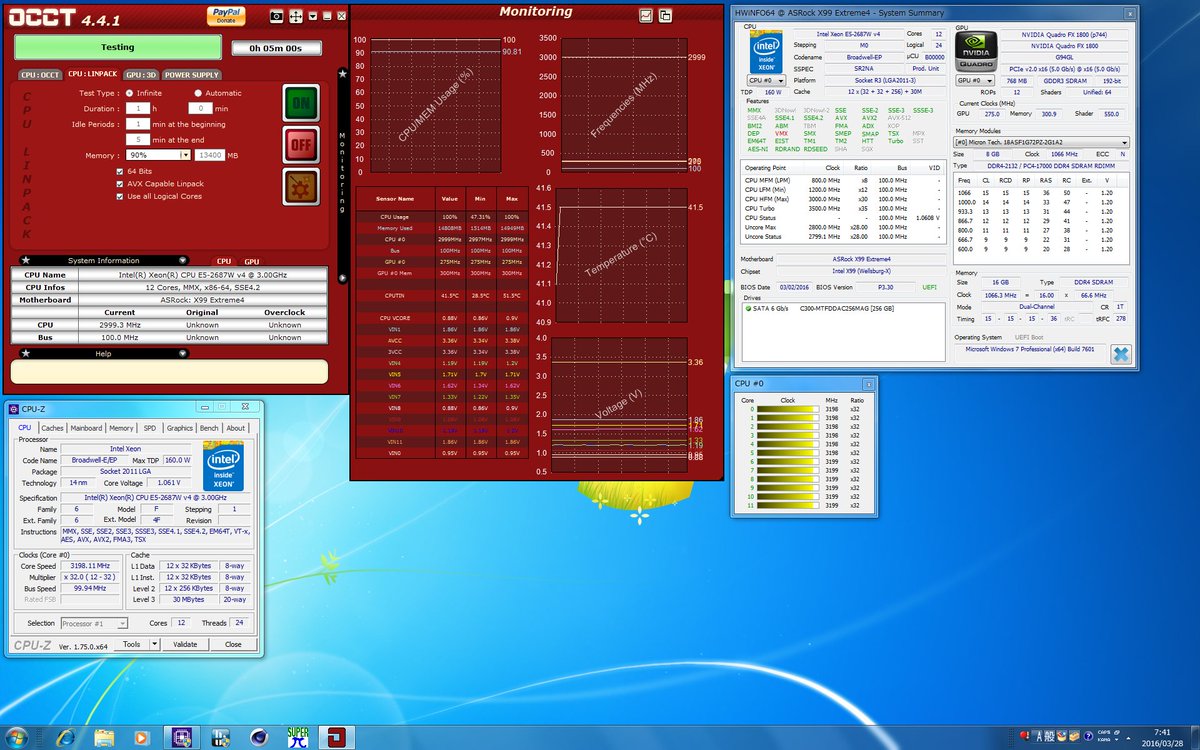Click the star icon beside Help panel
This screenshot has height=750, width=1200.
coord(25,353)
